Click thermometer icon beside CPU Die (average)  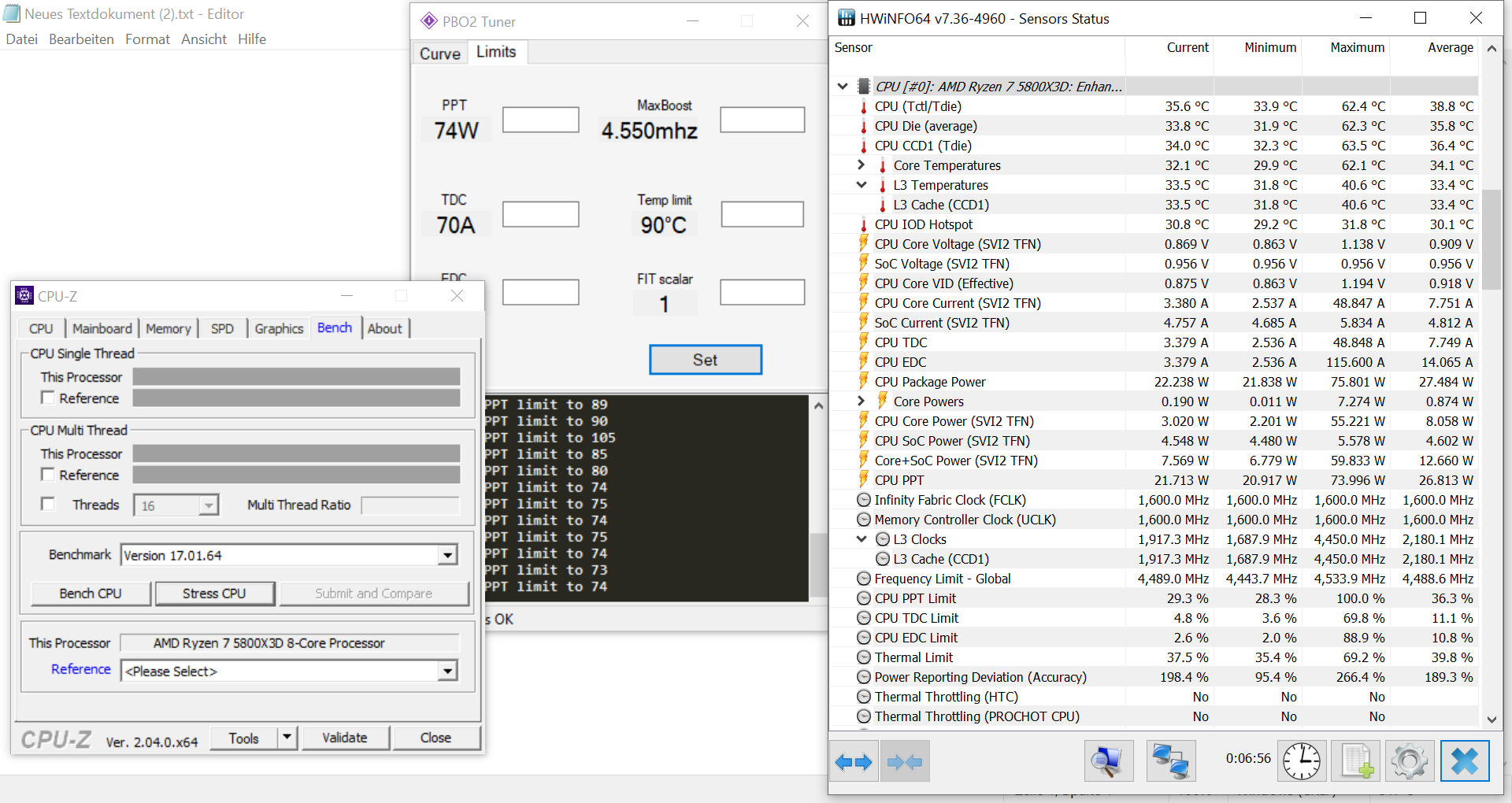(x=864, y=126)
